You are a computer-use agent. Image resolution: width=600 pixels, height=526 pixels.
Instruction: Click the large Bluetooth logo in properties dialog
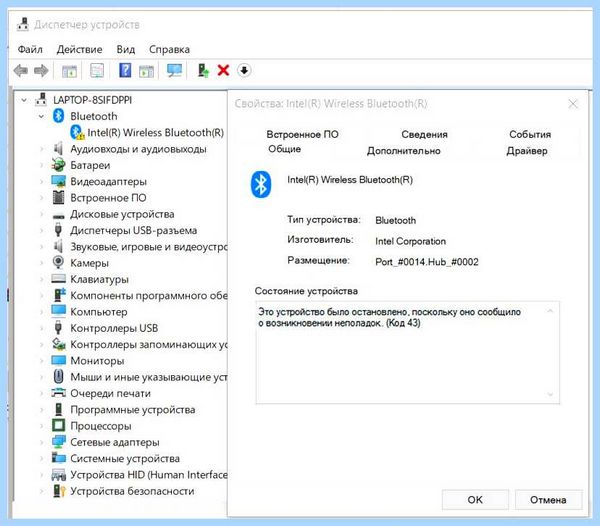[261, 184]
